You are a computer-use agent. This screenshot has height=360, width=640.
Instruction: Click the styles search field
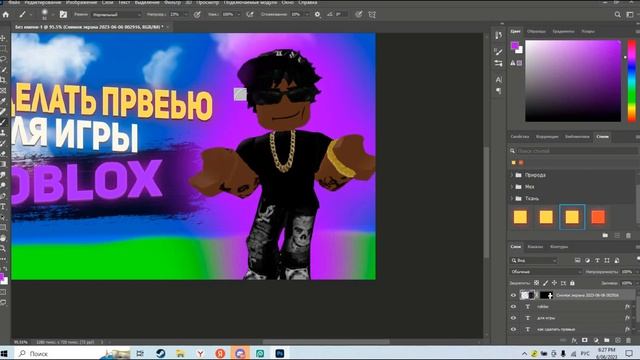[x=574, y=151]
